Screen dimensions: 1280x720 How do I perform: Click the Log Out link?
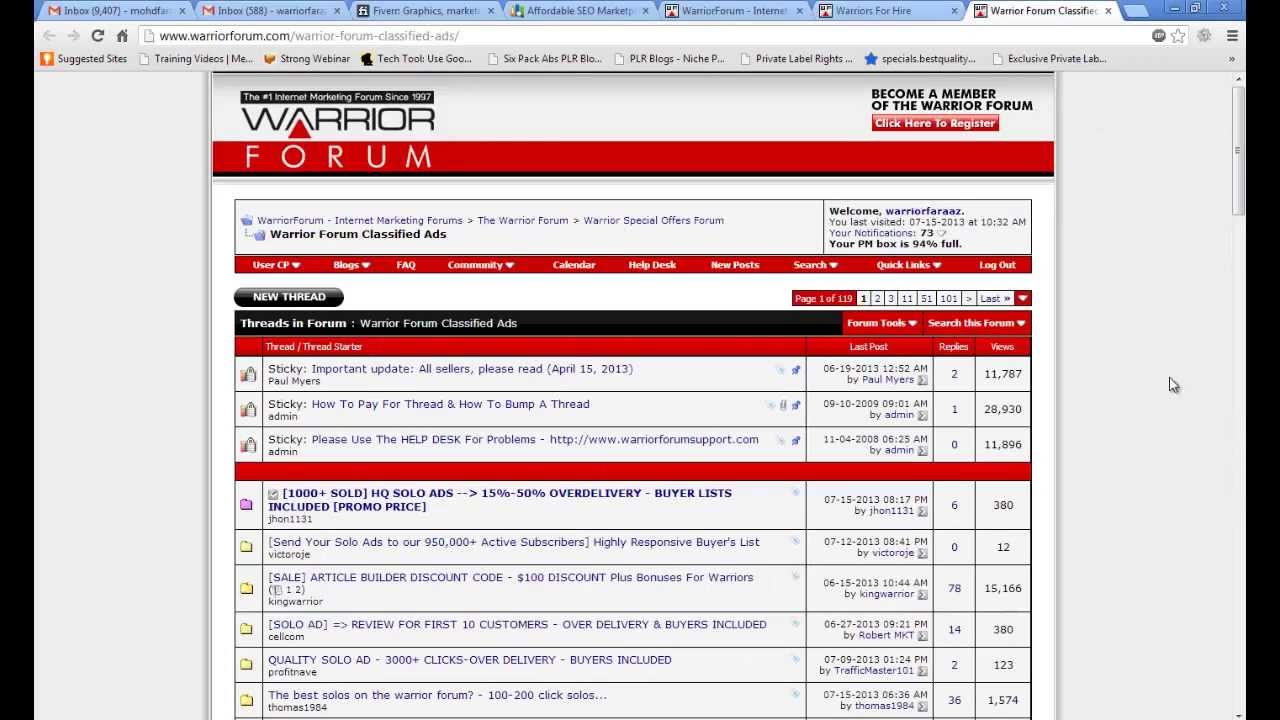[x=997, y=265]
